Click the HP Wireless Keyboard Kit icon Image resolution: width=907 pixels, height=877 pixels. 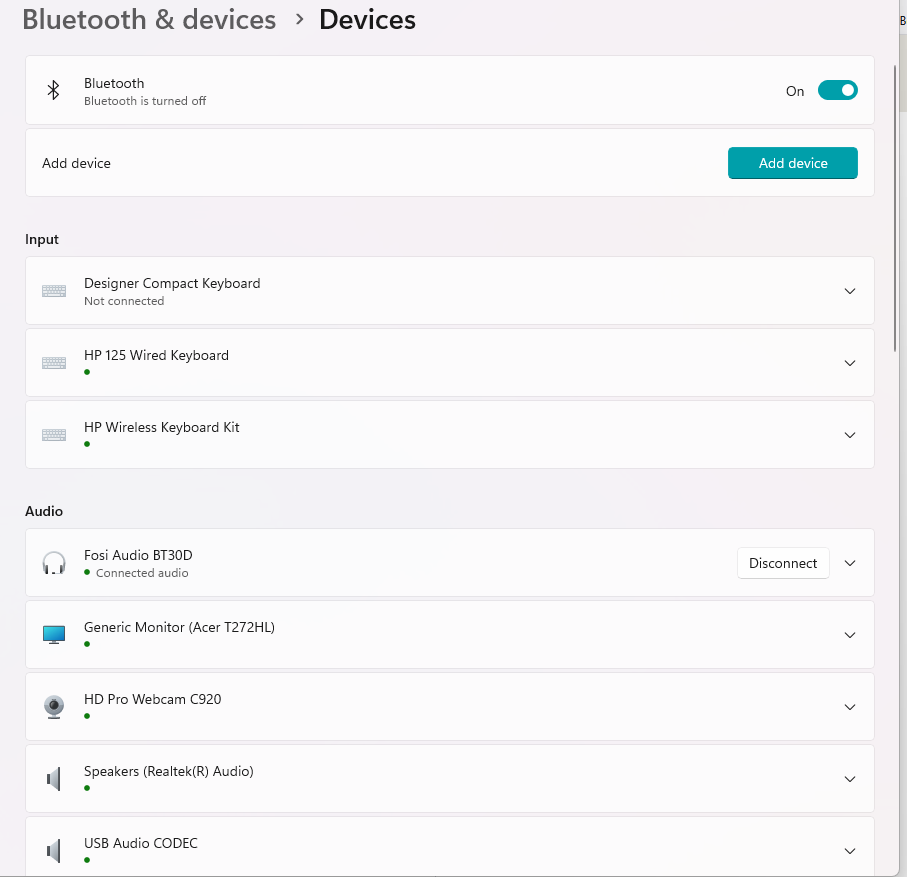(54, 435)
